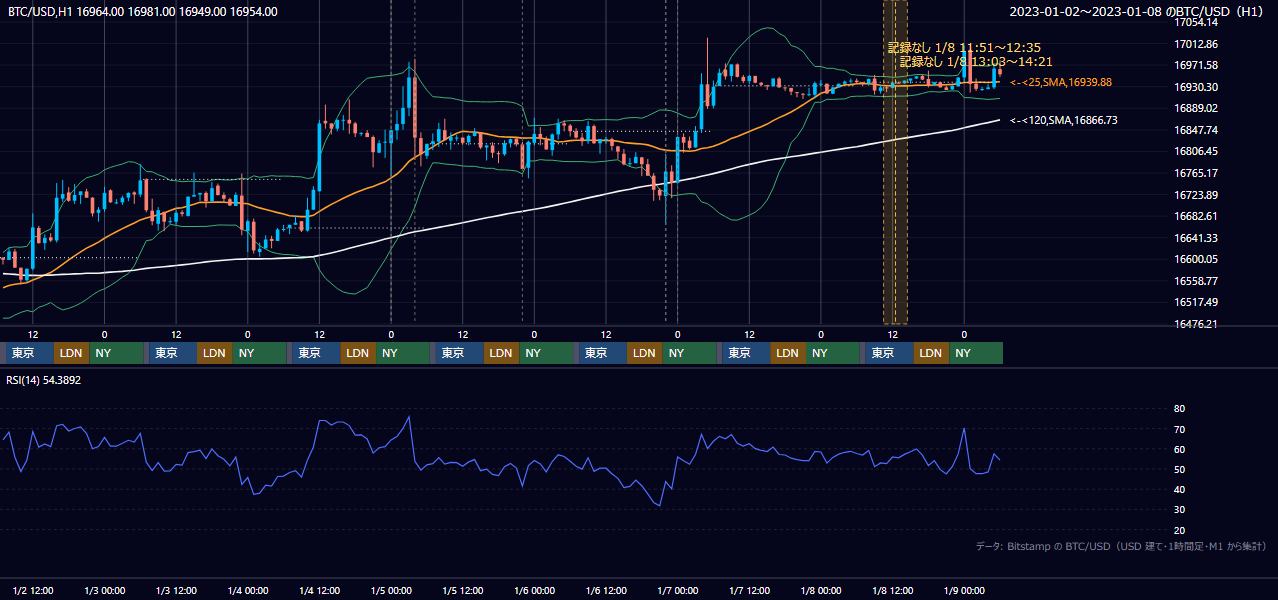The height and width of the screenshot is (600, 1278).
Task: Click the "1/4 00:00" date label
Action: pyautogui.click(x=247, y=590)
